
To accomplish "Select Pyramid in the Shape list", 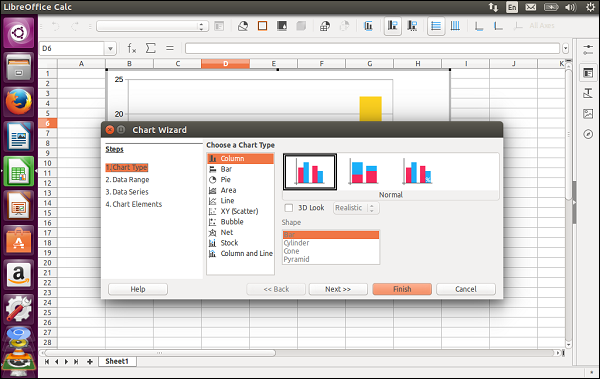I will [x=331, y=259].
